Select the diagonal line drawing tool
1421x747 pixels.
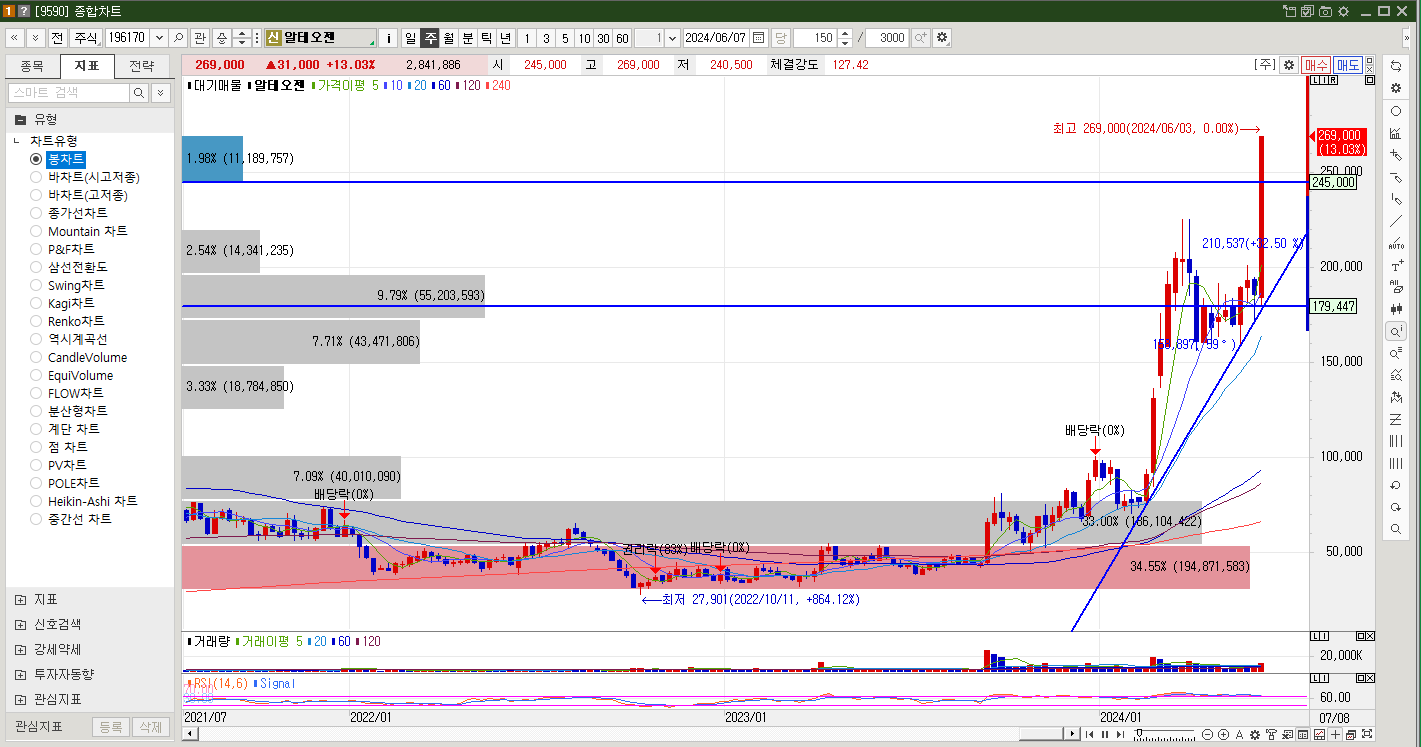1396,221
